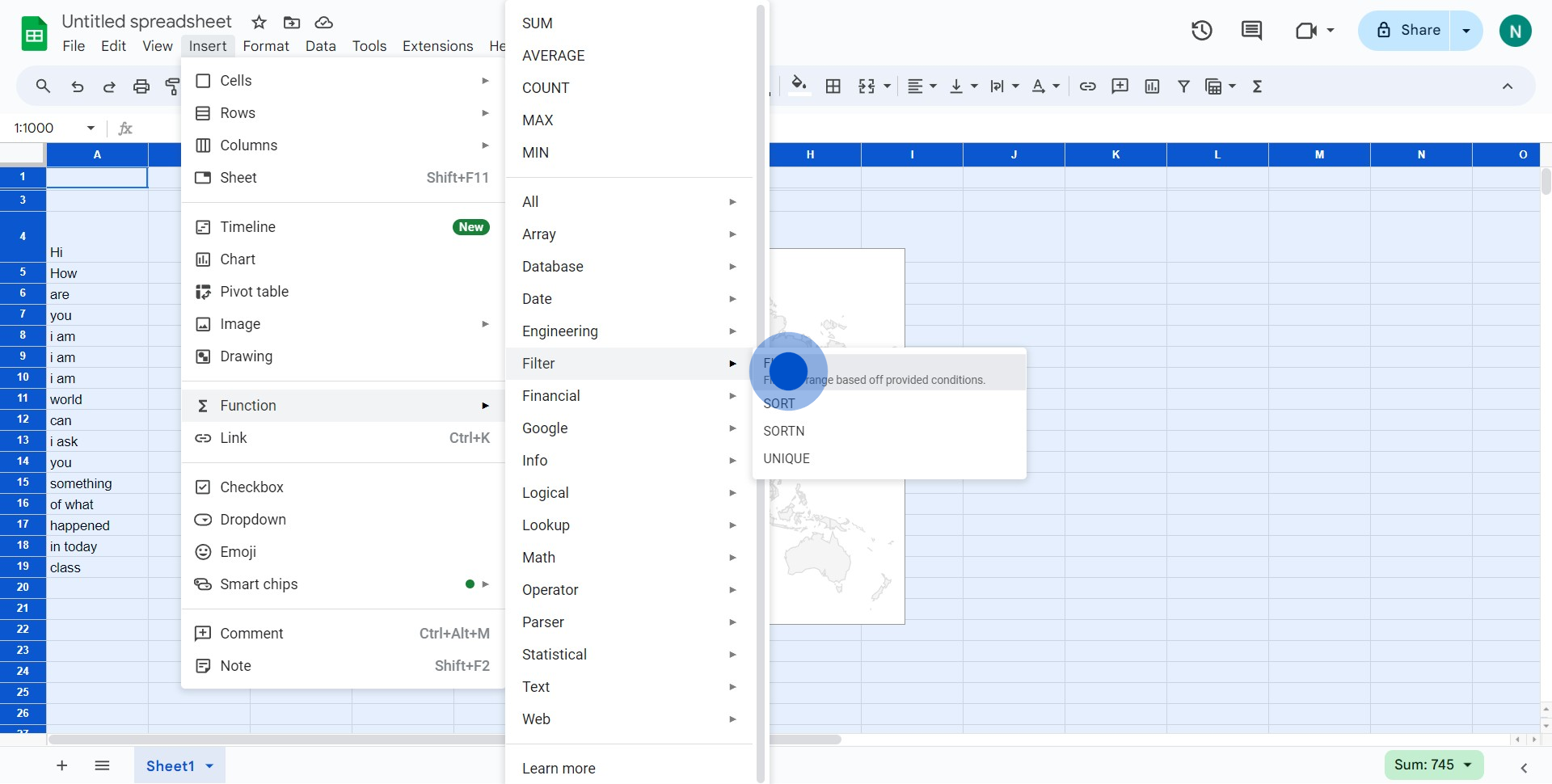
Task: Select row header 15
Action: 23,483
